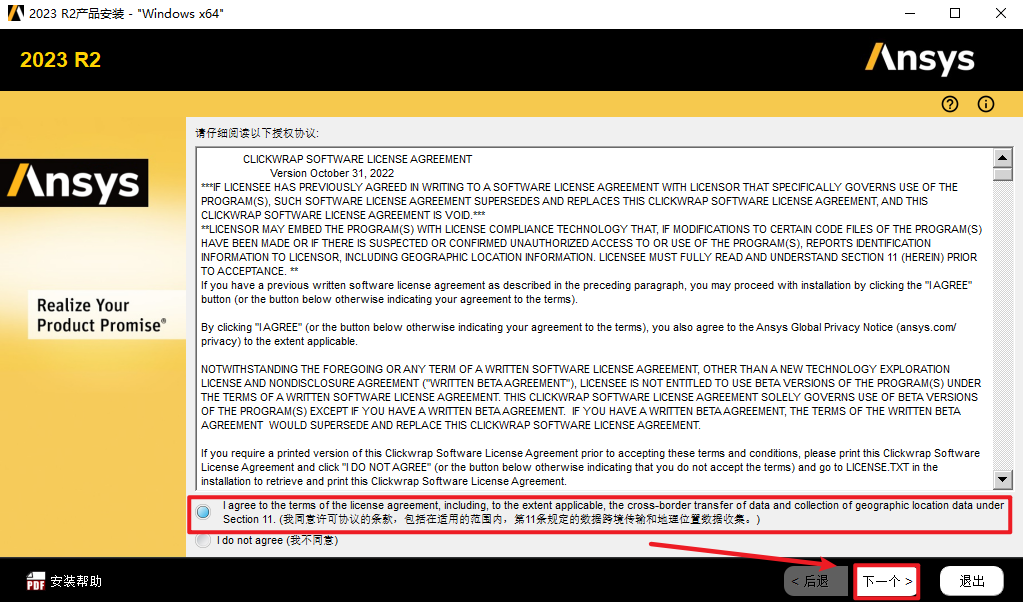Click 下一个 to continue installation
The image size is (1023, 602).
tap(887, 581)
